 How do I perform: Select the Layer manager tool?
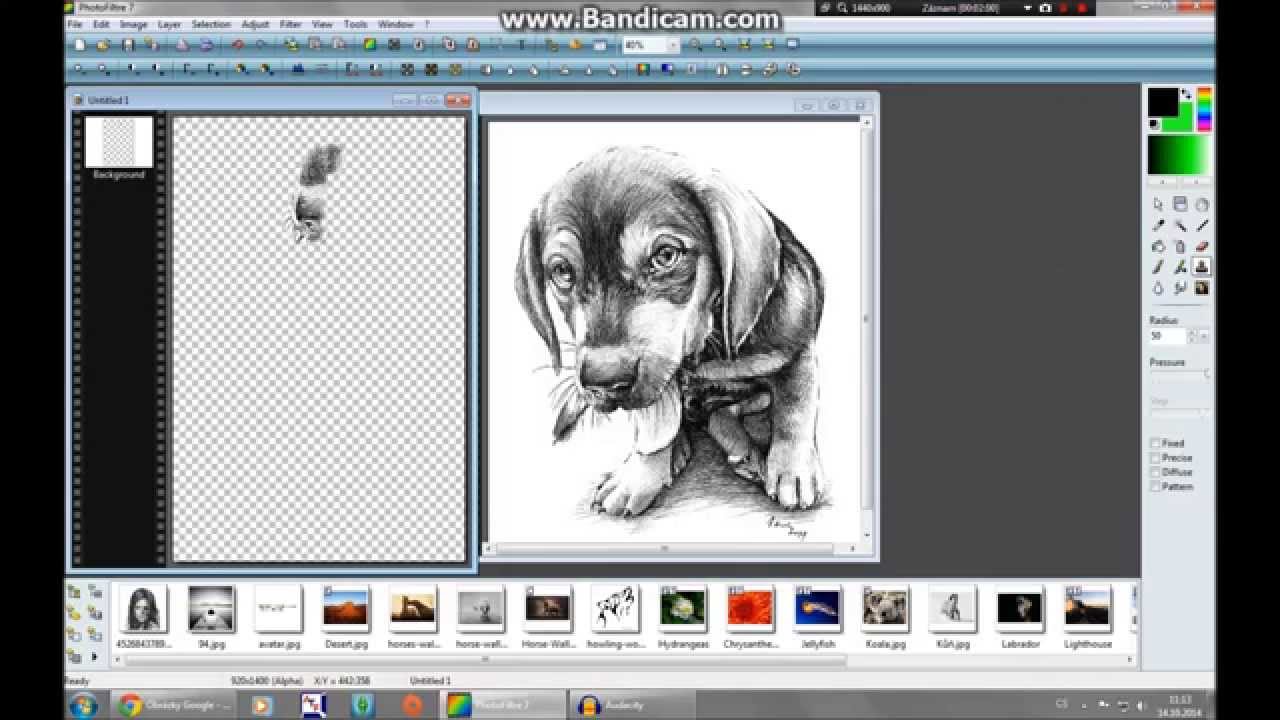click(x=1180, y=204)
